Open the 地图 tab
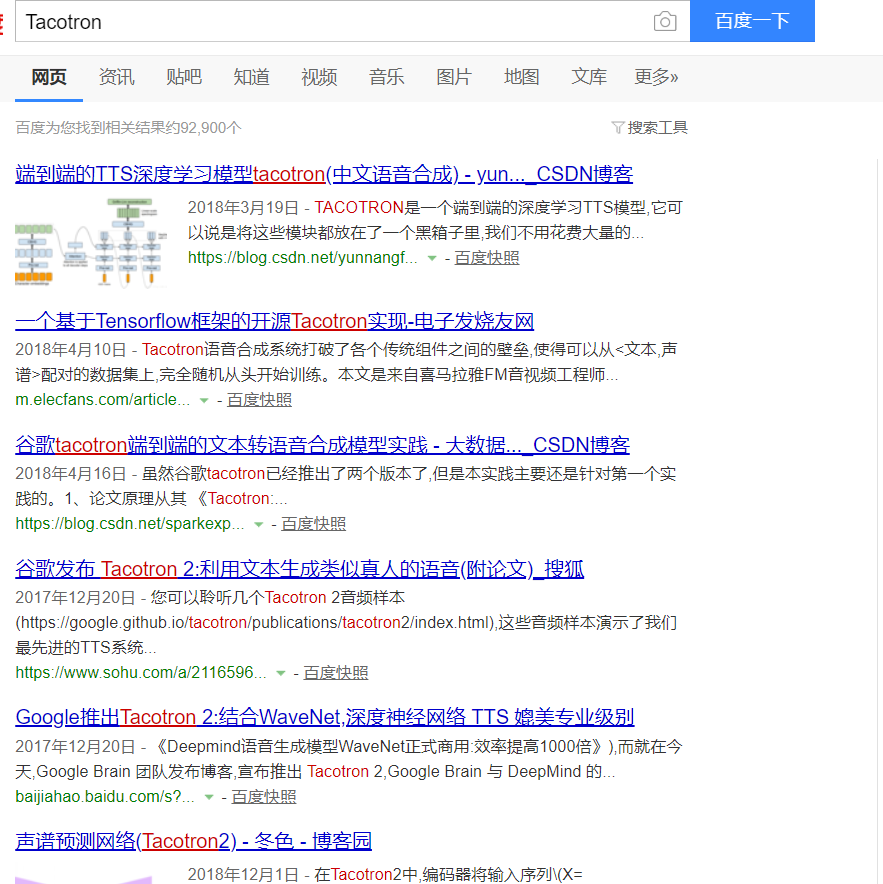Image resolution: width=883 pixels, height=884 pixels. (x=522, y=77)
